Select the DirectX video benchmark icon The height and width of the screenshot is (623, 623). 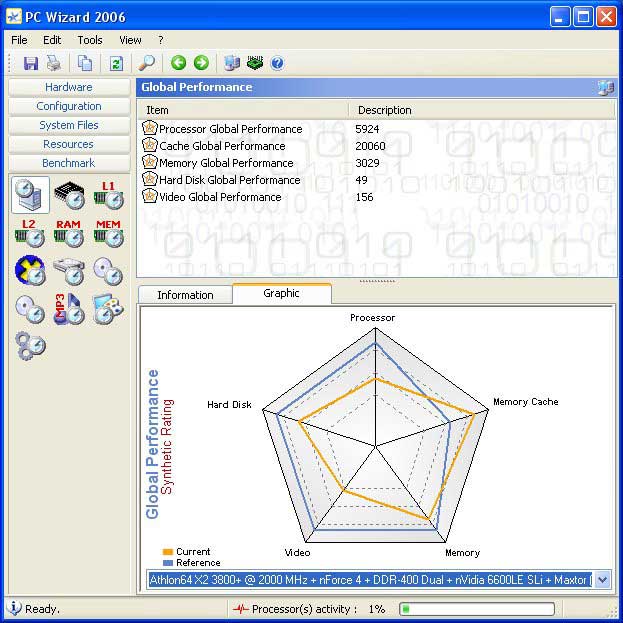[x=30, y=271]
